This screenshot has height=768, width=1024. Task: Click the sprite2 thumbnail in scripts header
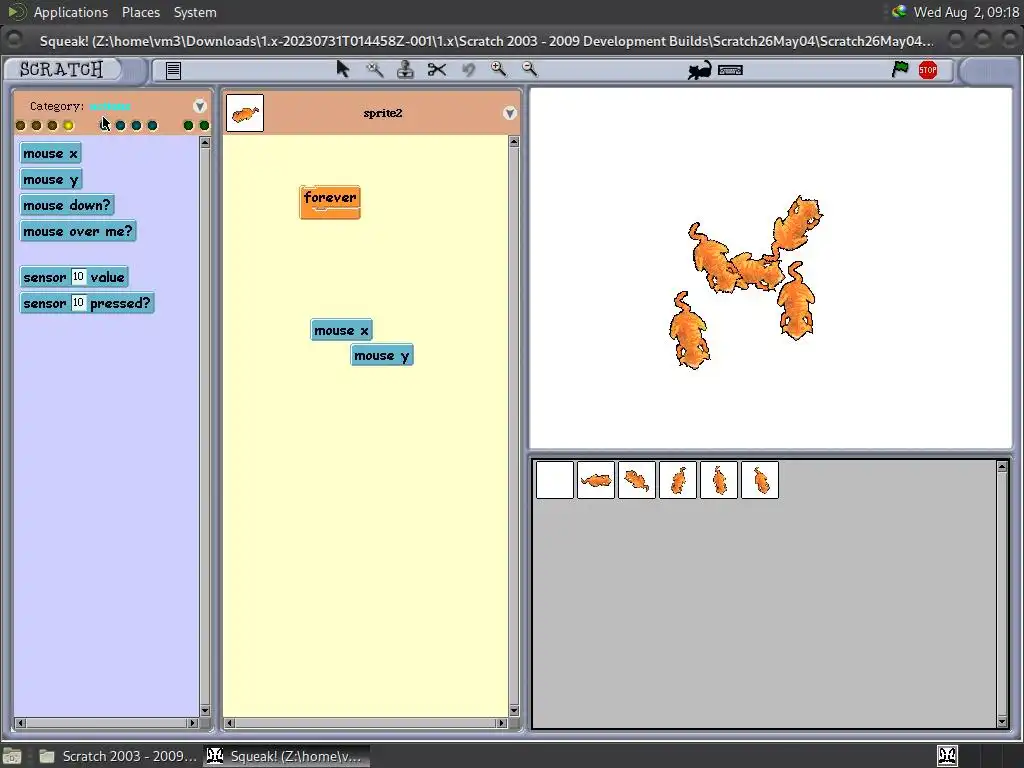[245, 113]
